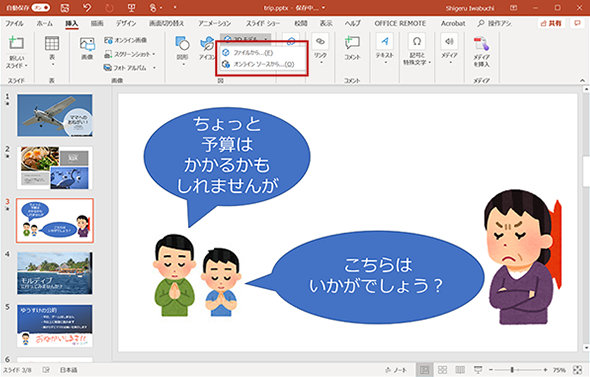Screen dimensions: 590x377
Task: Click オンライン画像 button
Action: coord(126,40)
